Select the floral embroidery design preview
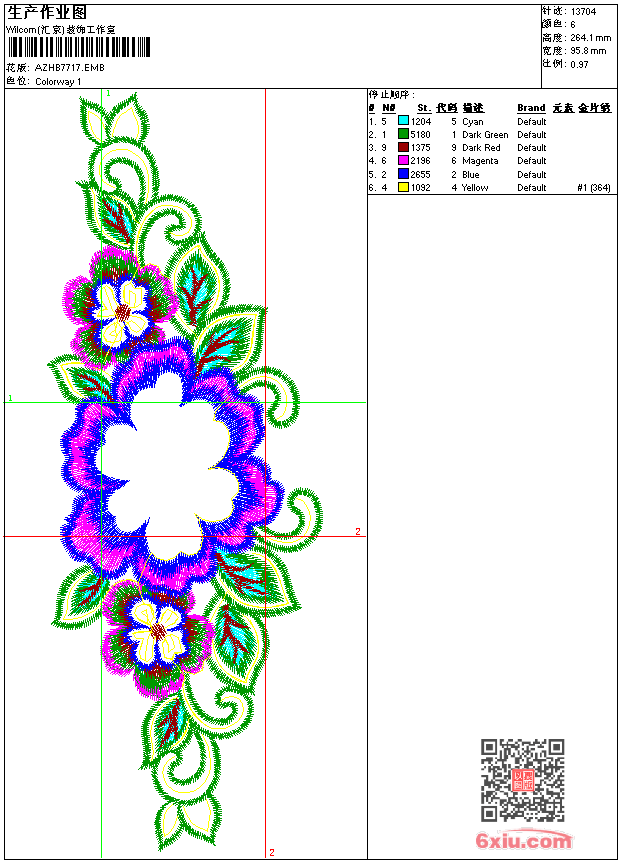The image size is (620, 860). tap(186, 470)
